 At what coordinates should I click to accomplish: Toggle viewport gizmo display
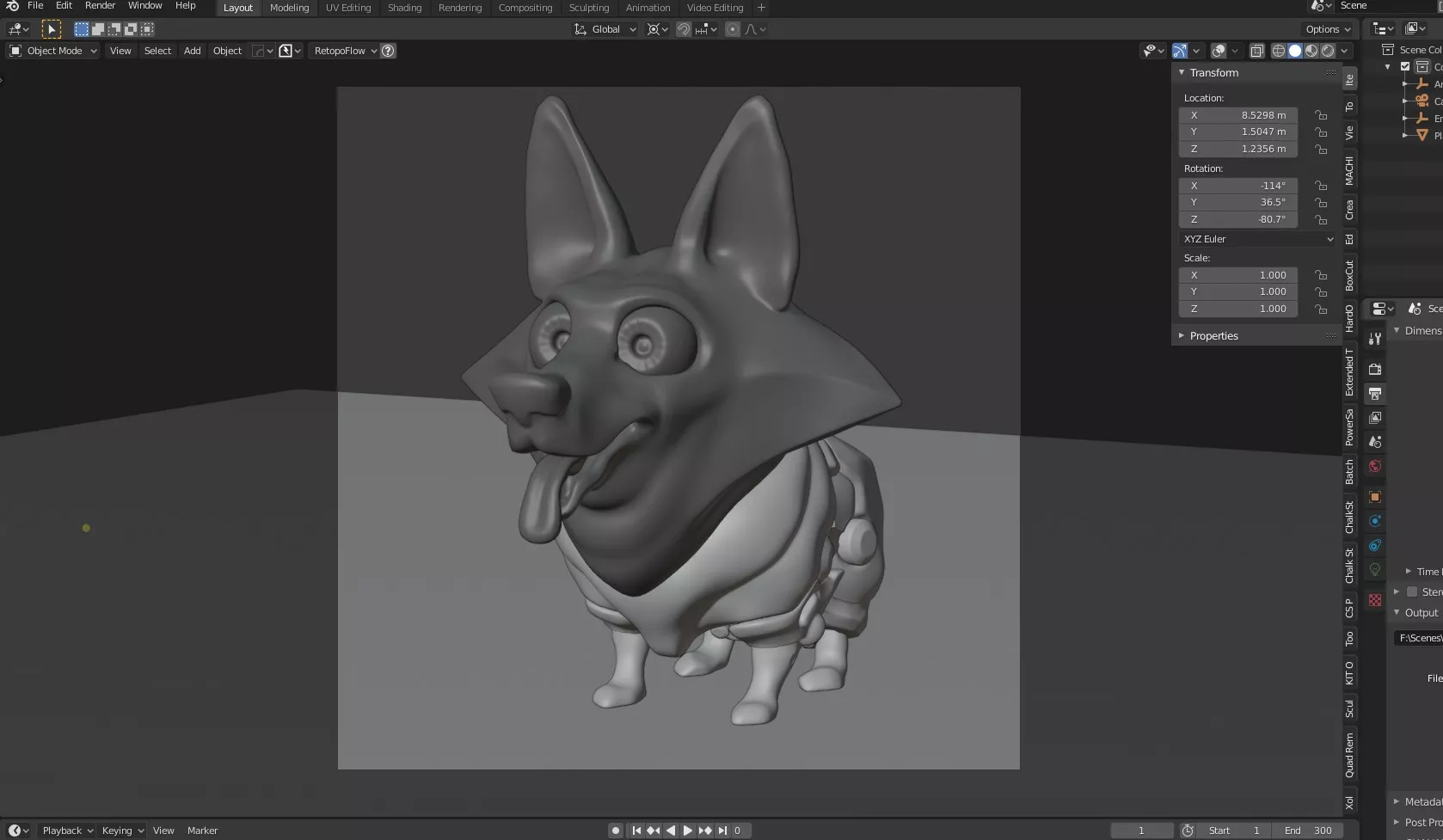(1180, 51)
